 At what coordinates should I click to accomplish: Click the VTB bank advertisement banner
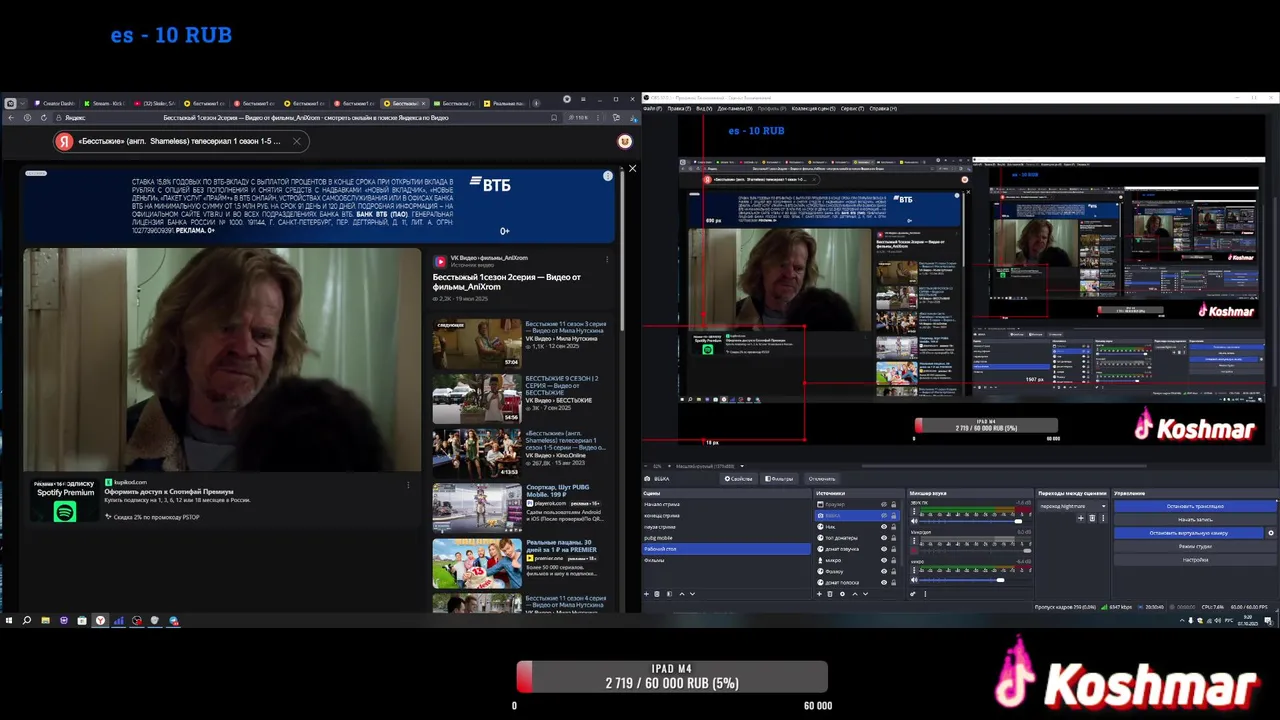318,205
